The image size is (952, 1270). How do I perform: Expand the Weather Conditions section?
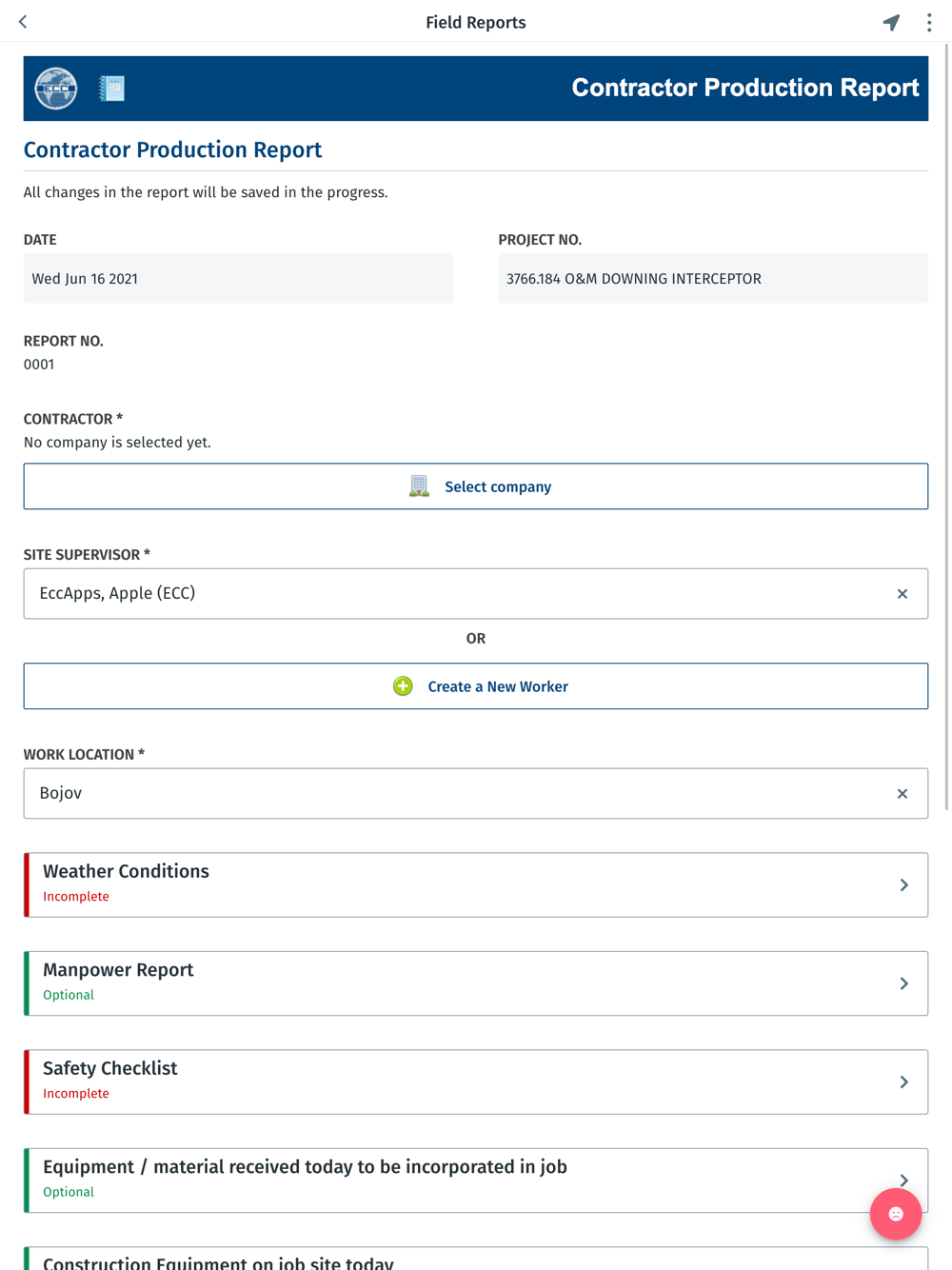point(476,885)
